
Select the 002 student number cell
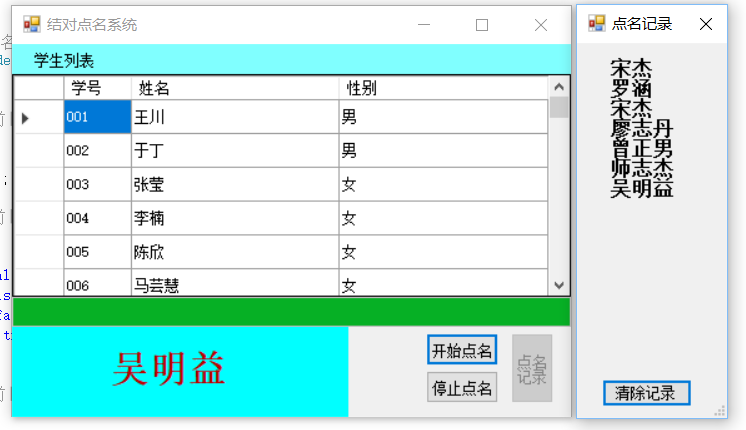tap(98, 151)
